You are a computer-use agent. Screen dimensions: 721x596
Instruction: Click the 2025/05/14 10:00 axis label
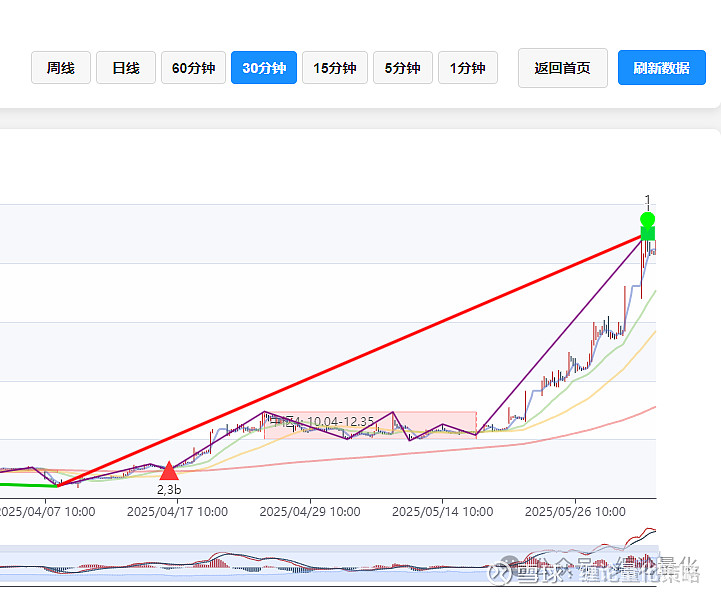coord(443,512)
